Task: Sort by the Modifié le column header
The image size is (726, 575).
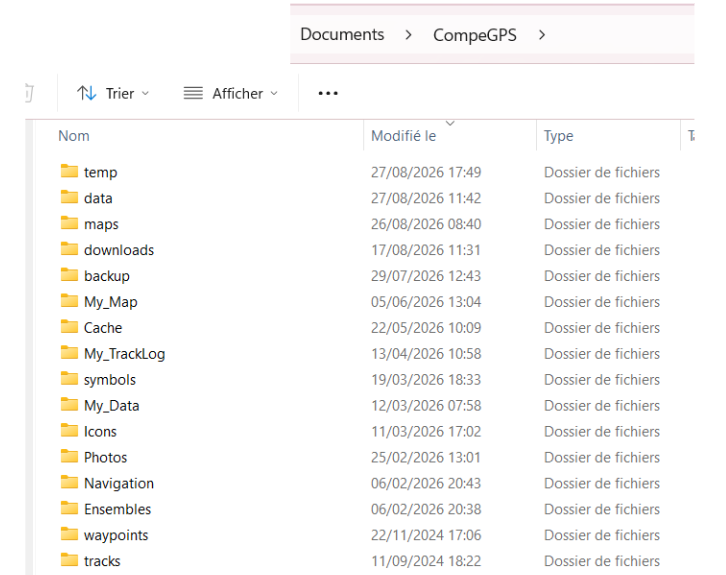Action: click(403, 136)
